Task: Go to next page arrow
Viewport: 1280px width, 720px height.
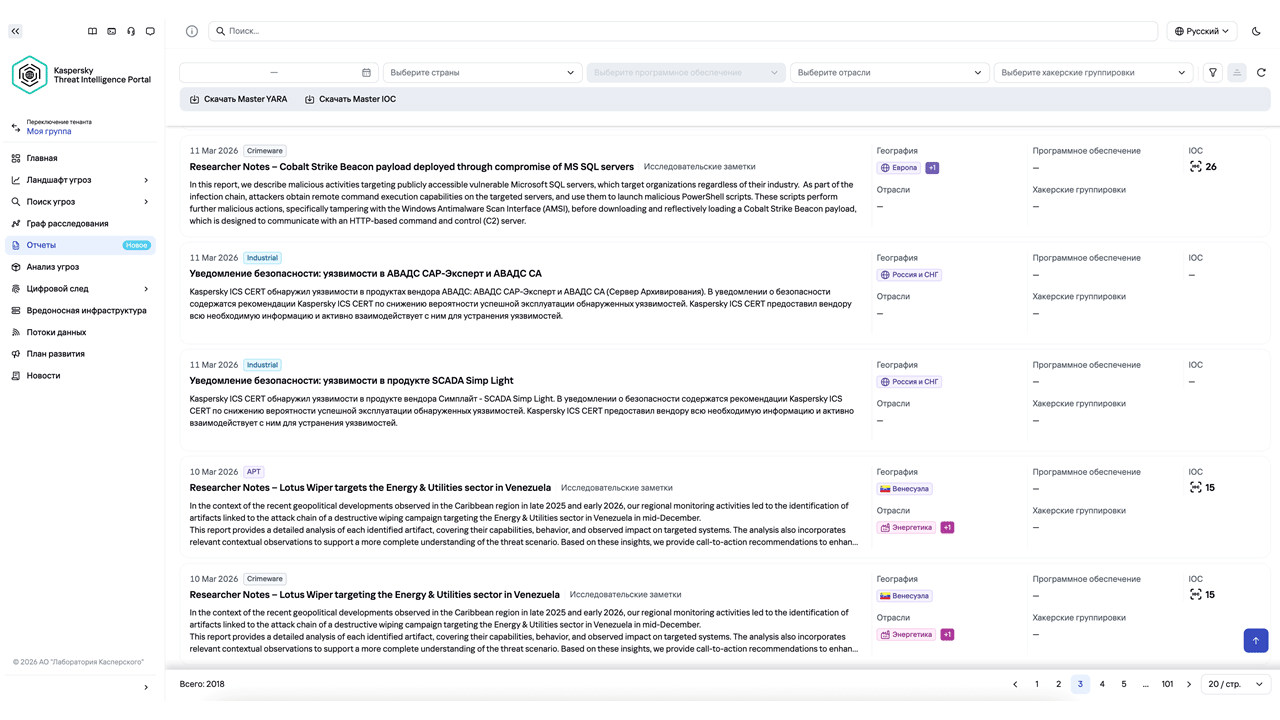Action: click(1189, 684)
